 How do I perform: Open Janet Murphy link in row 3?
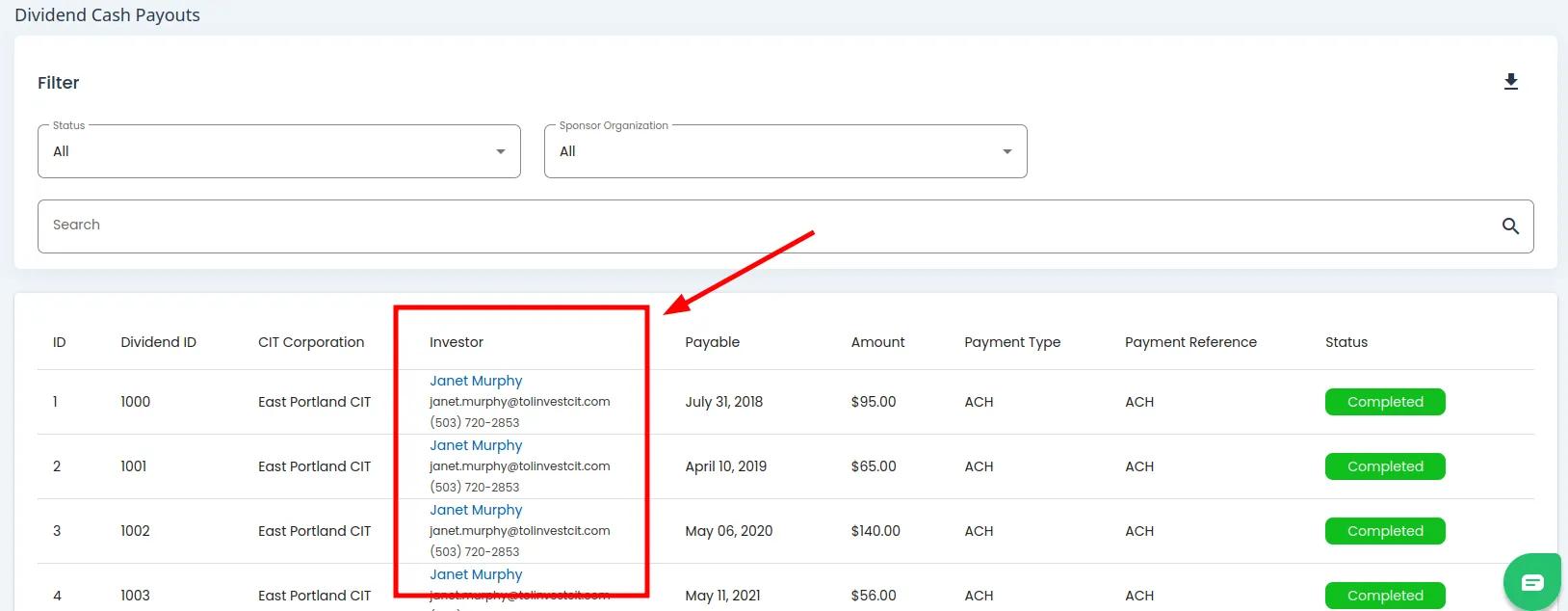(476, 510)
